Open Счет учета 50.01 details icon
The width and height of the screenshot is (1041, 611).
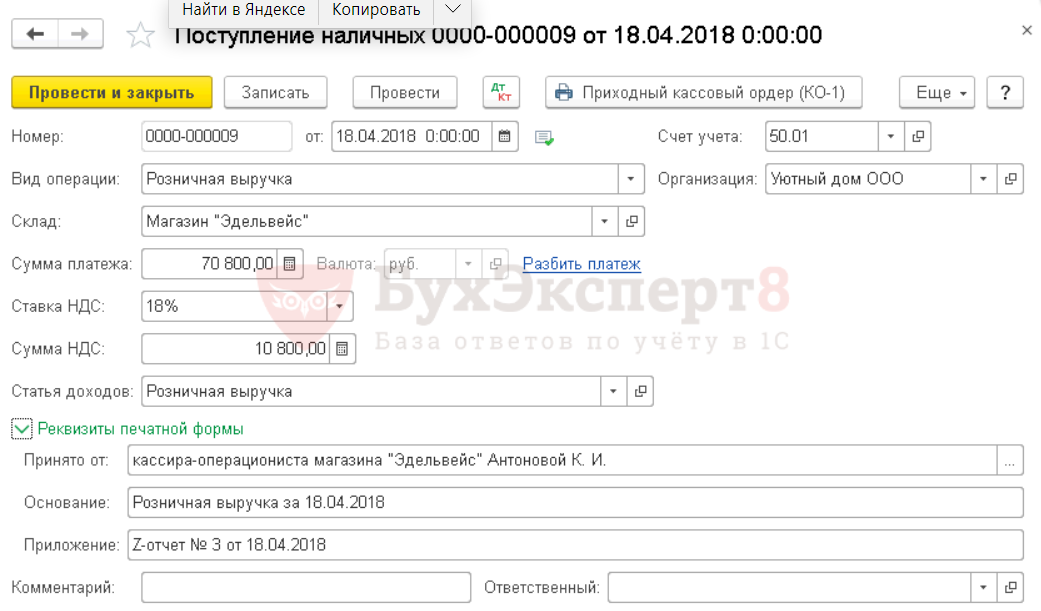[x=918, y=136]
